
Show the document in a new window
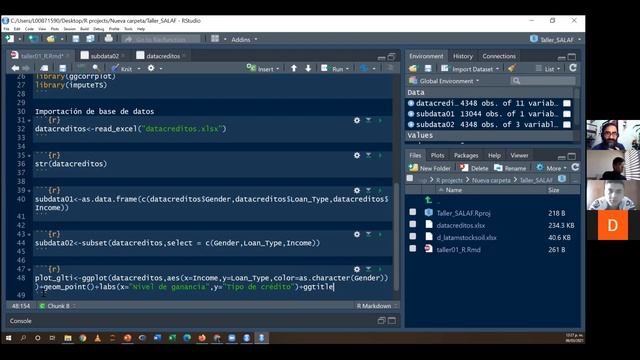[x=44, y=68]
